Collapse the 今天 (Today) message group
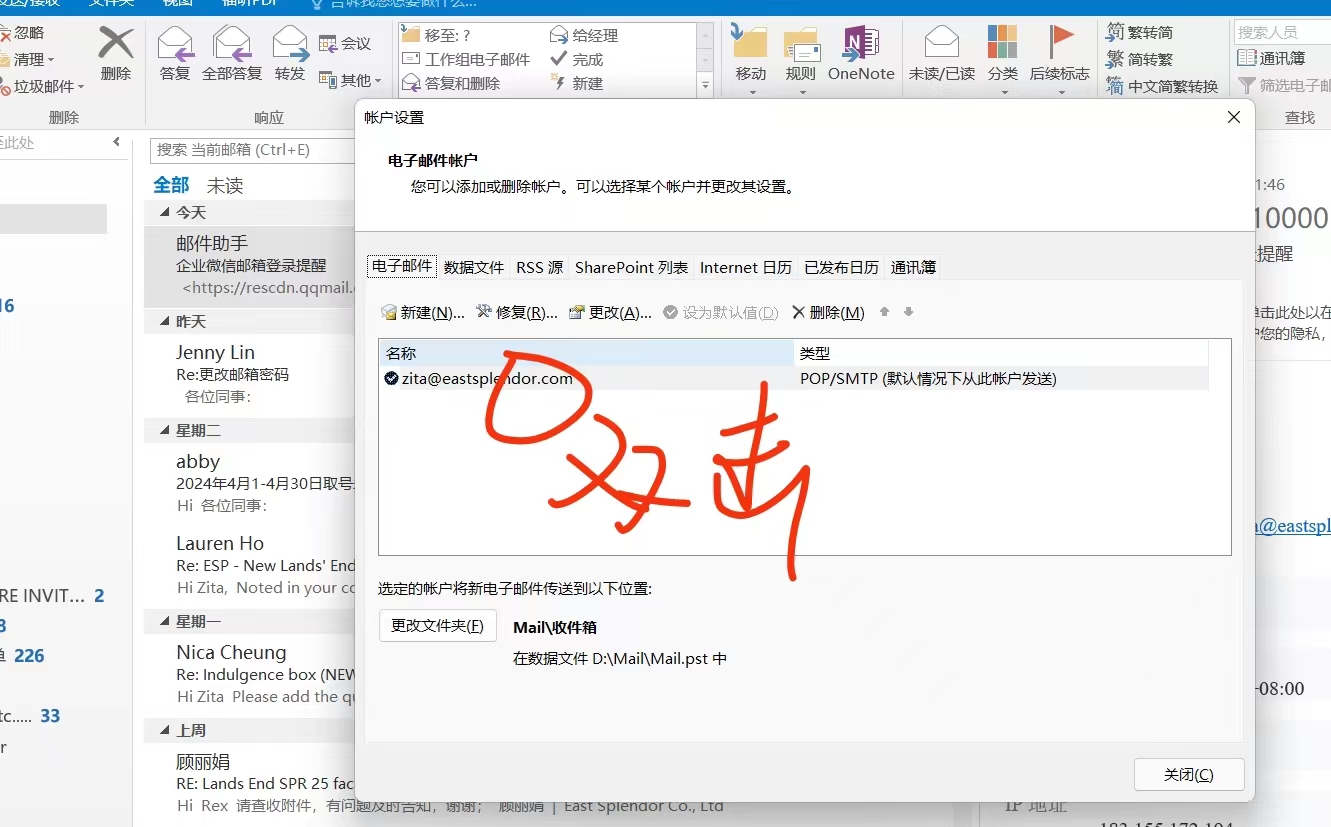This screenshot has width=1331, height=827. [x=165, y=213]
